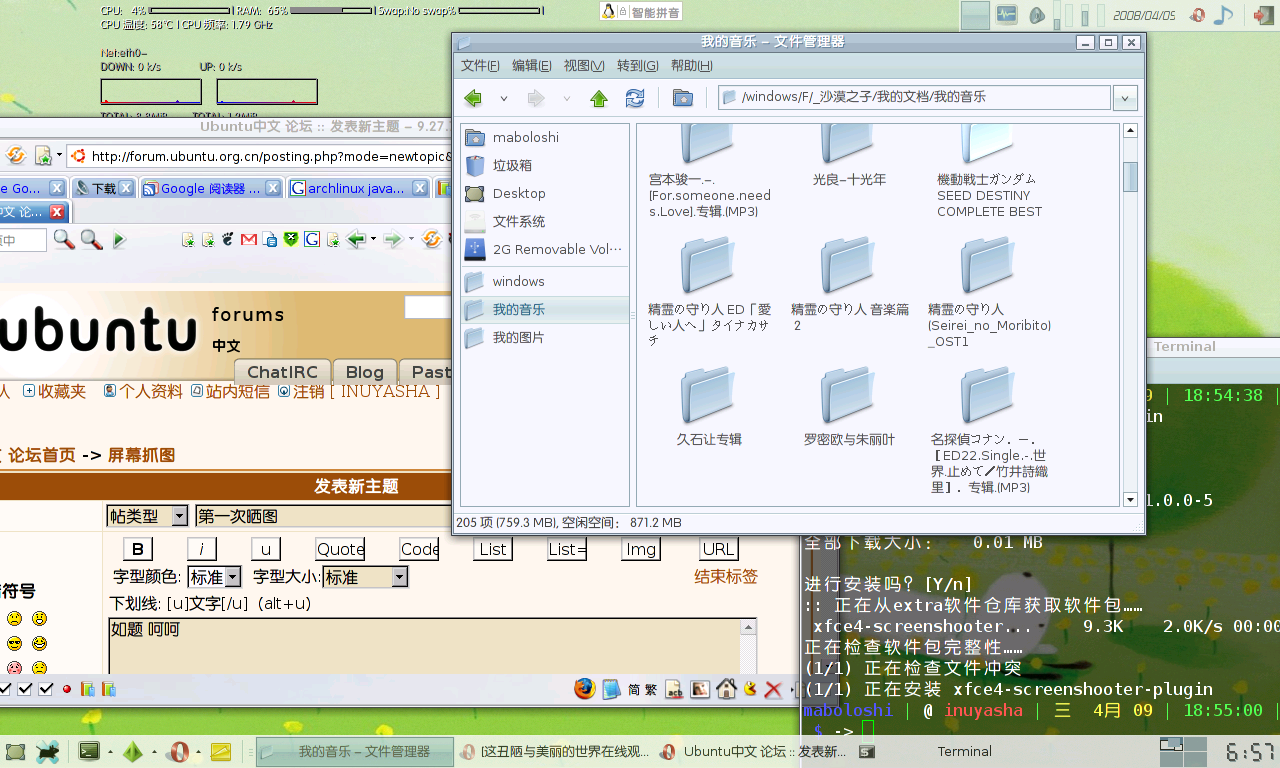Click the show desktop icon in bottom panel

tap(16, 751)
